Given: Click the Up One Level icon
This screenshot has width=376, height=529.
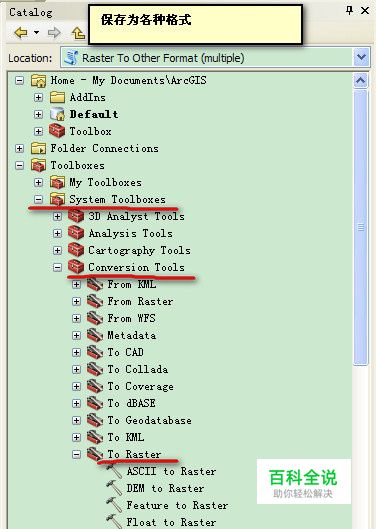Looking at the screenshot, I should tap(78, 33).
